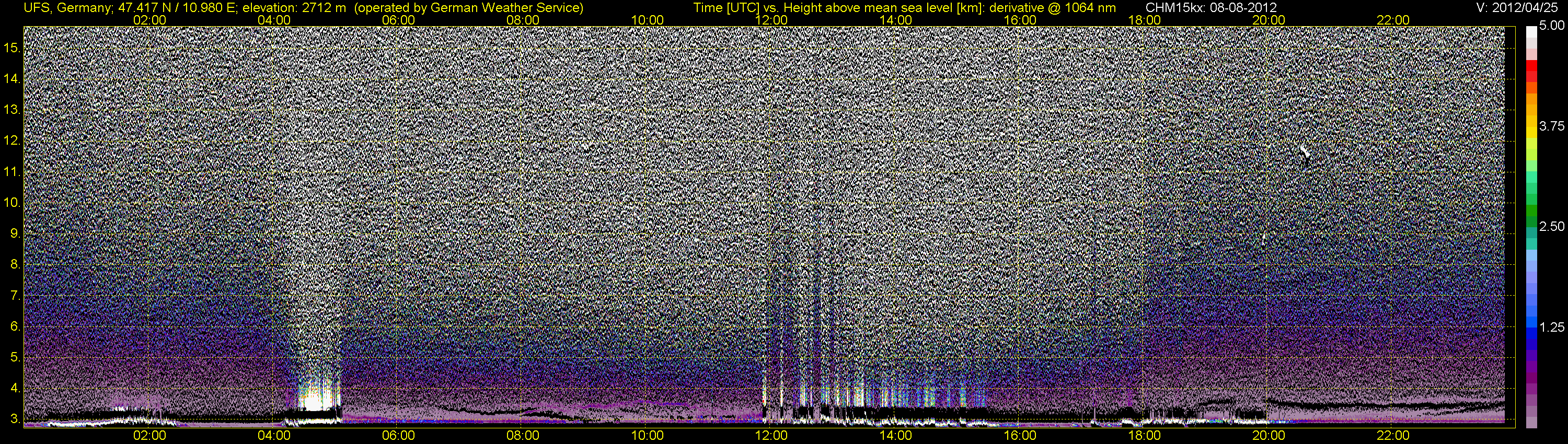
Task: Click the '3.75' colorbar scale value
Action: pos(1552,126)
